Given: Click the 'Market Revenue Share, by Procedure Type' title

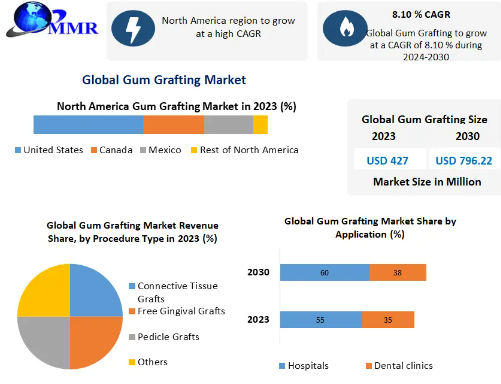Looking at the screenshot, I should [132, 232].
